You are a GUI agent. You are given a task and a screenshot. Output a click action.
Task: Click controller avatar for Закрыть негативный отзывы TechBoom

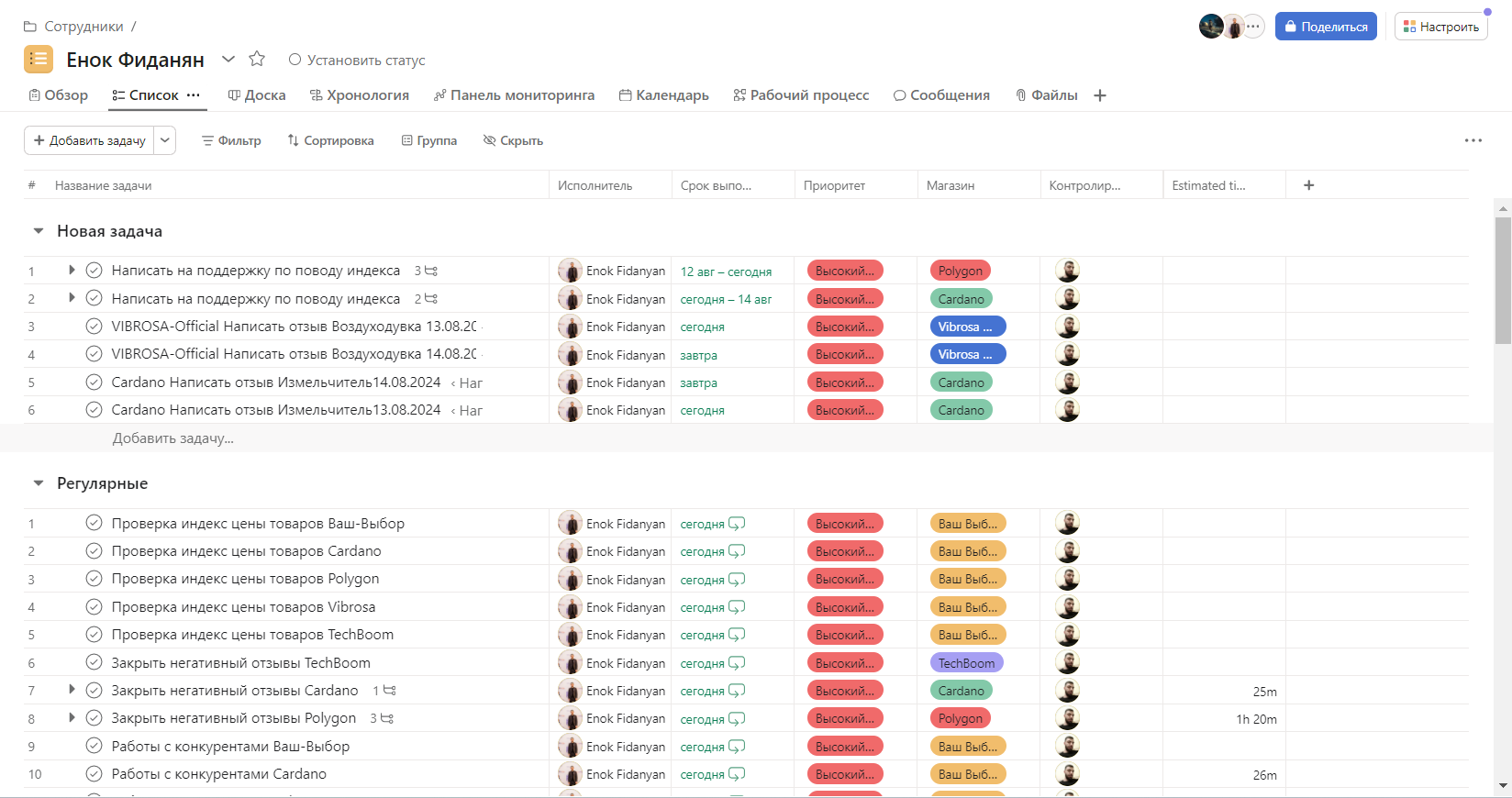tap(1067, 662)
